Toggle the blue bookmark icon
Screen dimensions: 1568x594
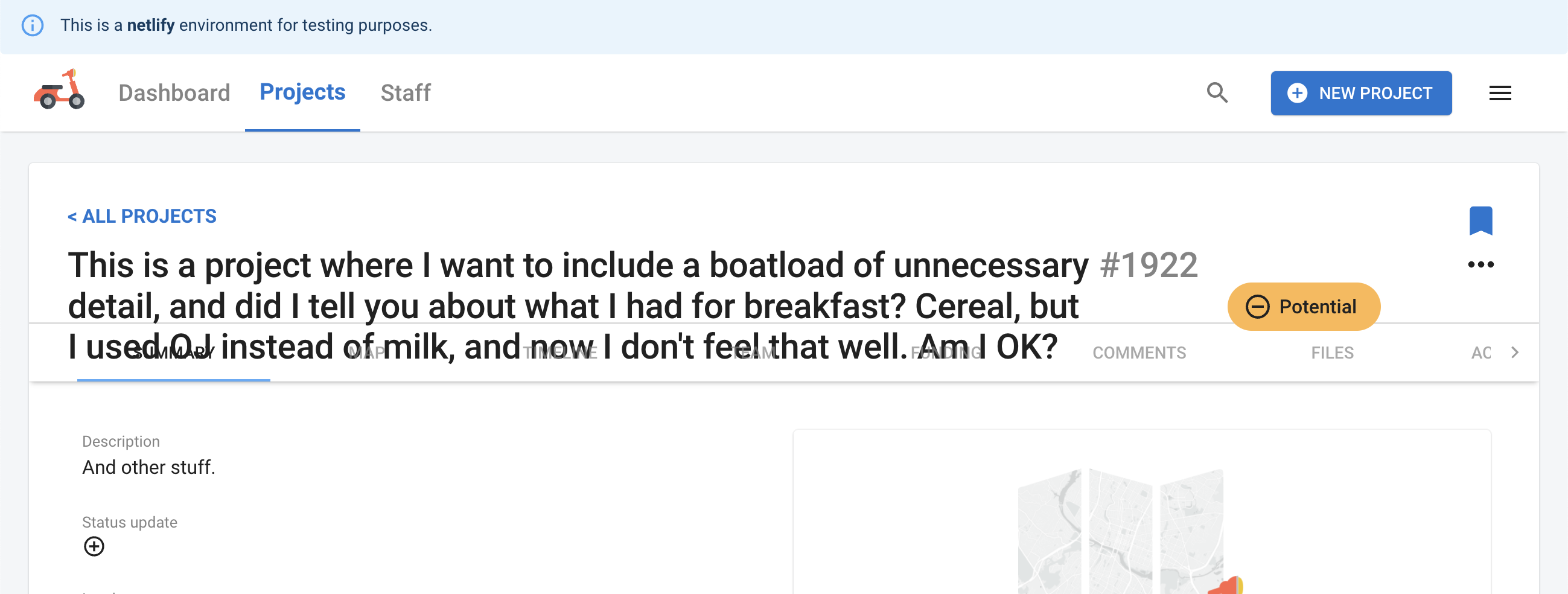(x=1480, y=220)
